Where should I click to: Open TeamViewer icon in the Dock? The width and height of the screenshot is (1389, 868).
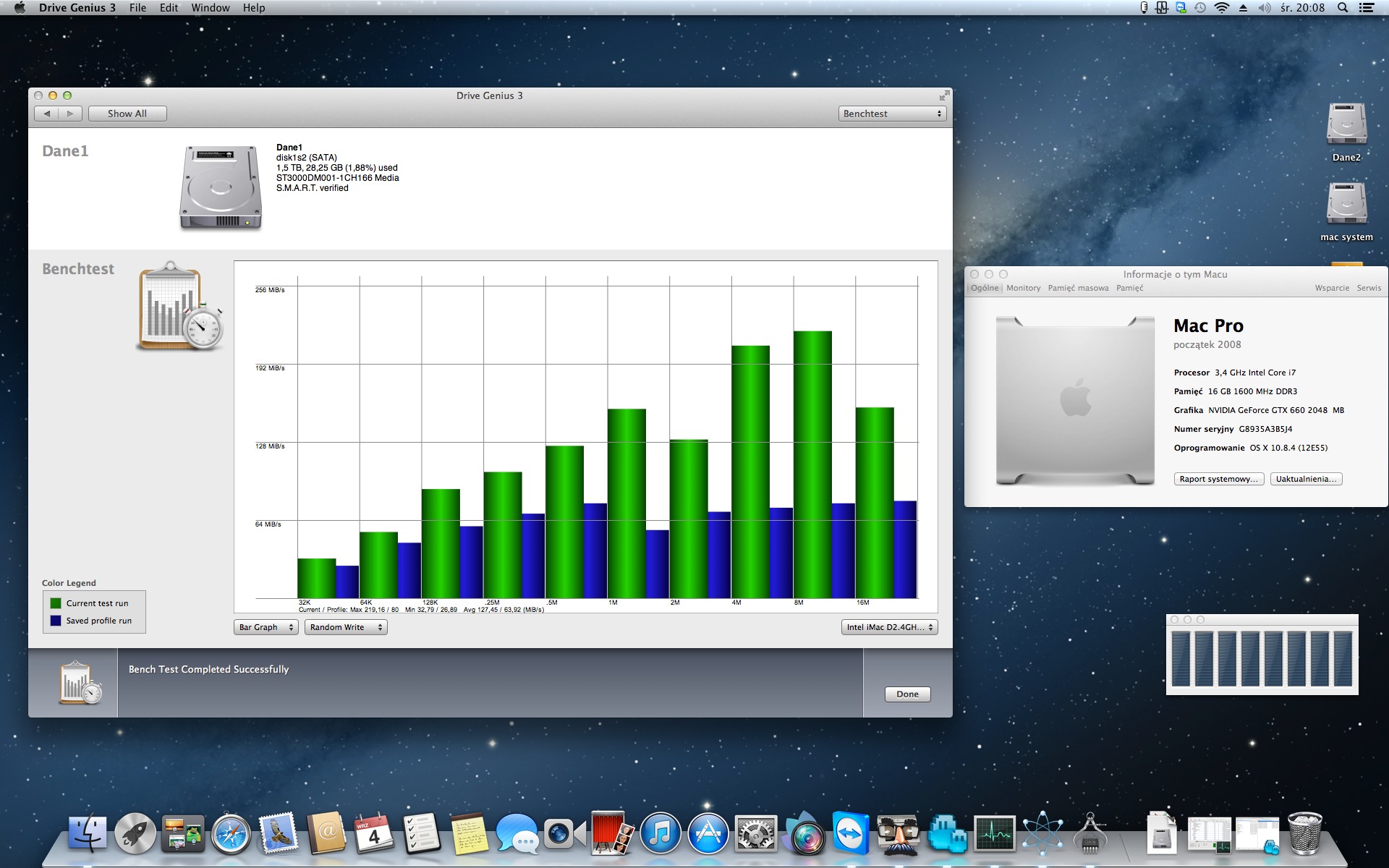pos(851,833)
